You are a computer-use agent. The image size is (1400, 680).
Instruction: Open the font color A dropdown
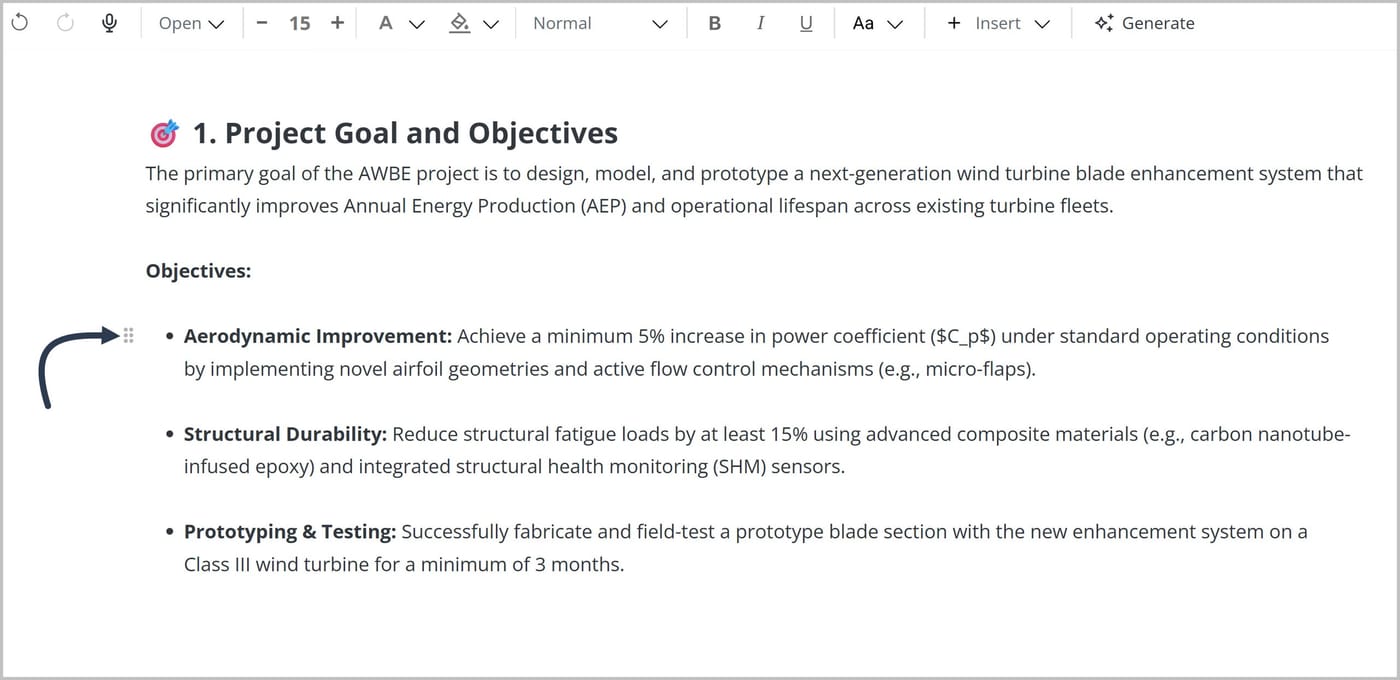(401, 23)
